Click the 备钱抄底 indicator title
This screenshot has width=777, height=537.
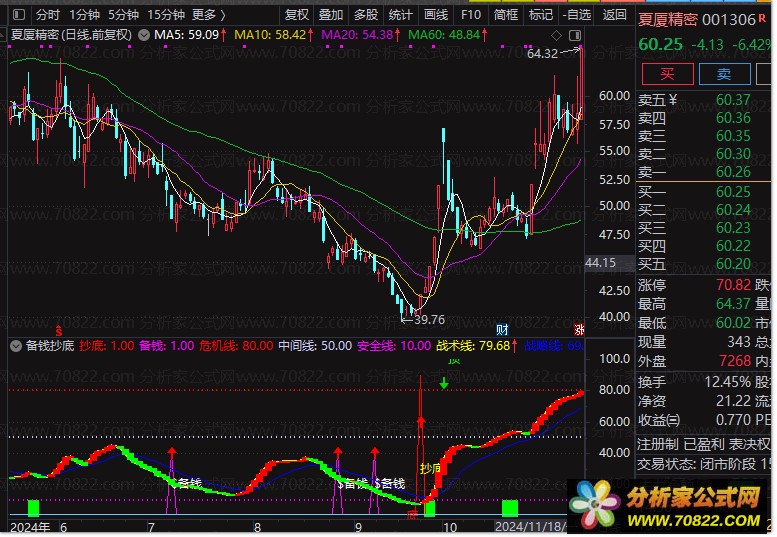[50, 345]
